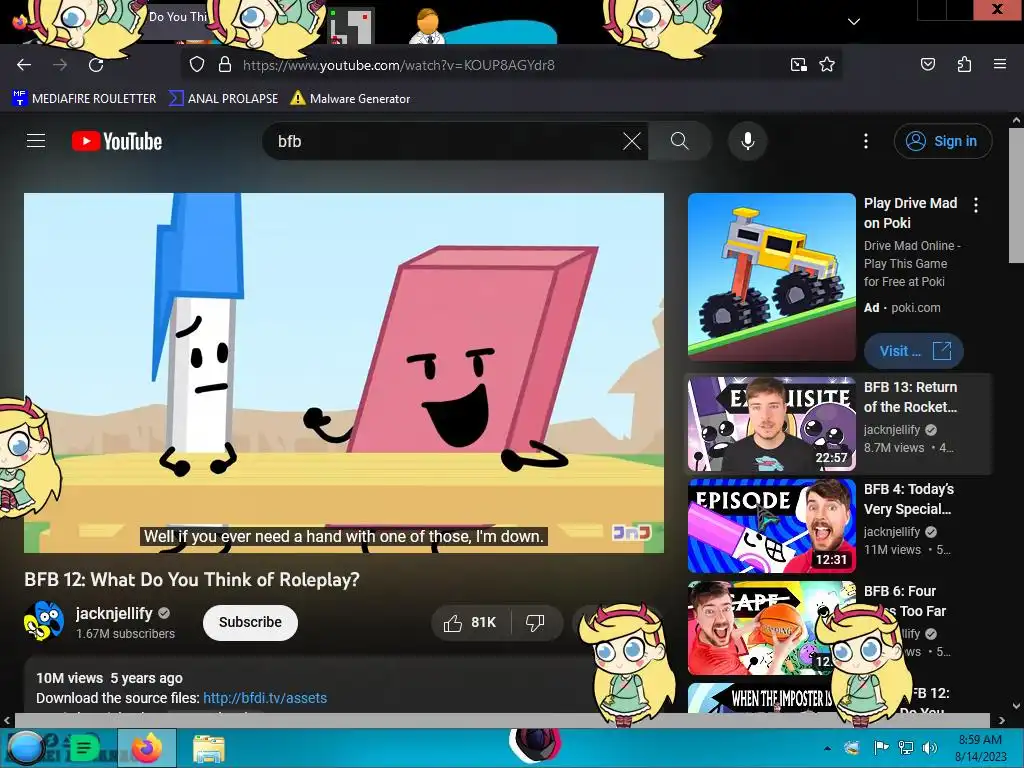This screenshot has height=768, width=1024.
Task: Play BFB 13 video thumbnail
Action: coord(771,424)
